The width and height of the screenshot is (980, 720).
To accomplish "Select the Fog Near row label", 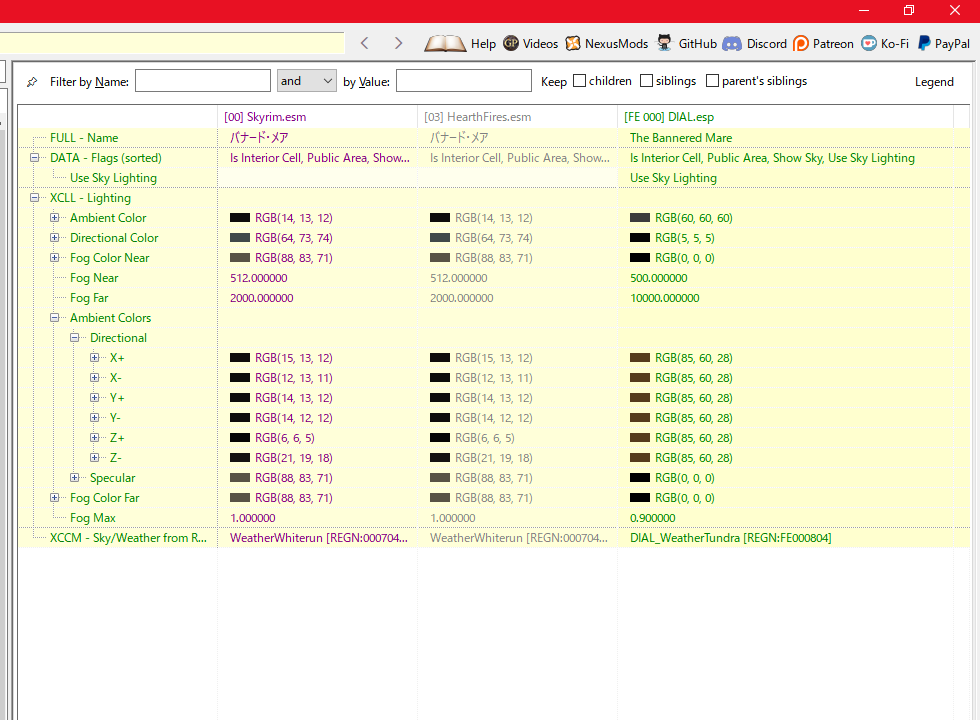I will [94, 278].
